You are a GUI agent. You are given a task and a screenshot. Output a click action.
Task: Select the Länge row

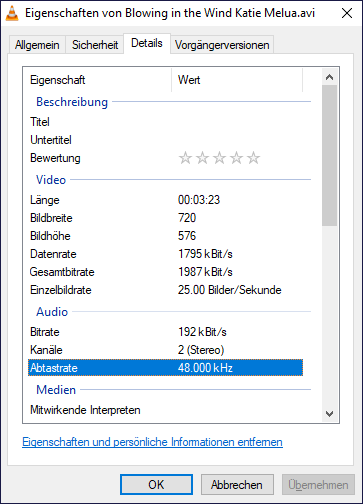tap(165, 200)
